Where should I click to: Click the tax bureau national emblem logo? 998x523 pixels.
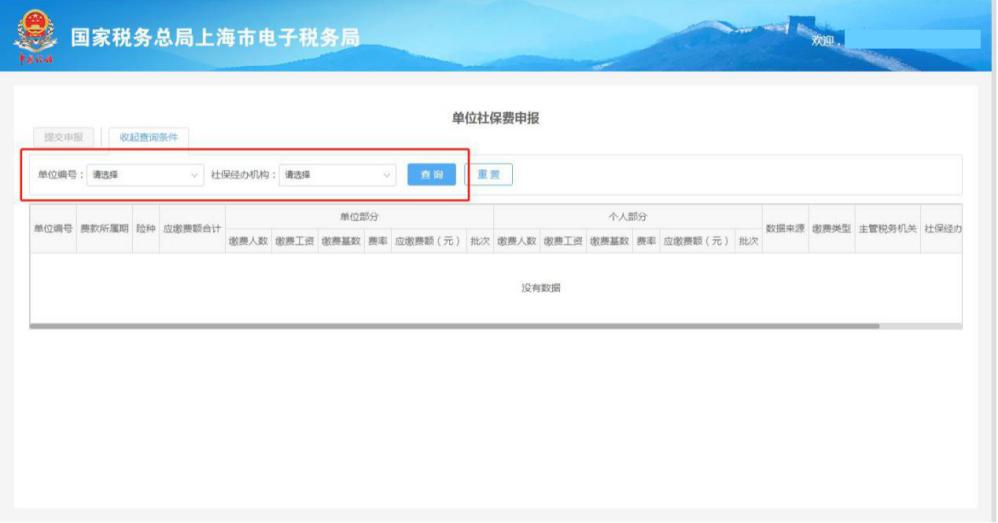coord(35,36)
